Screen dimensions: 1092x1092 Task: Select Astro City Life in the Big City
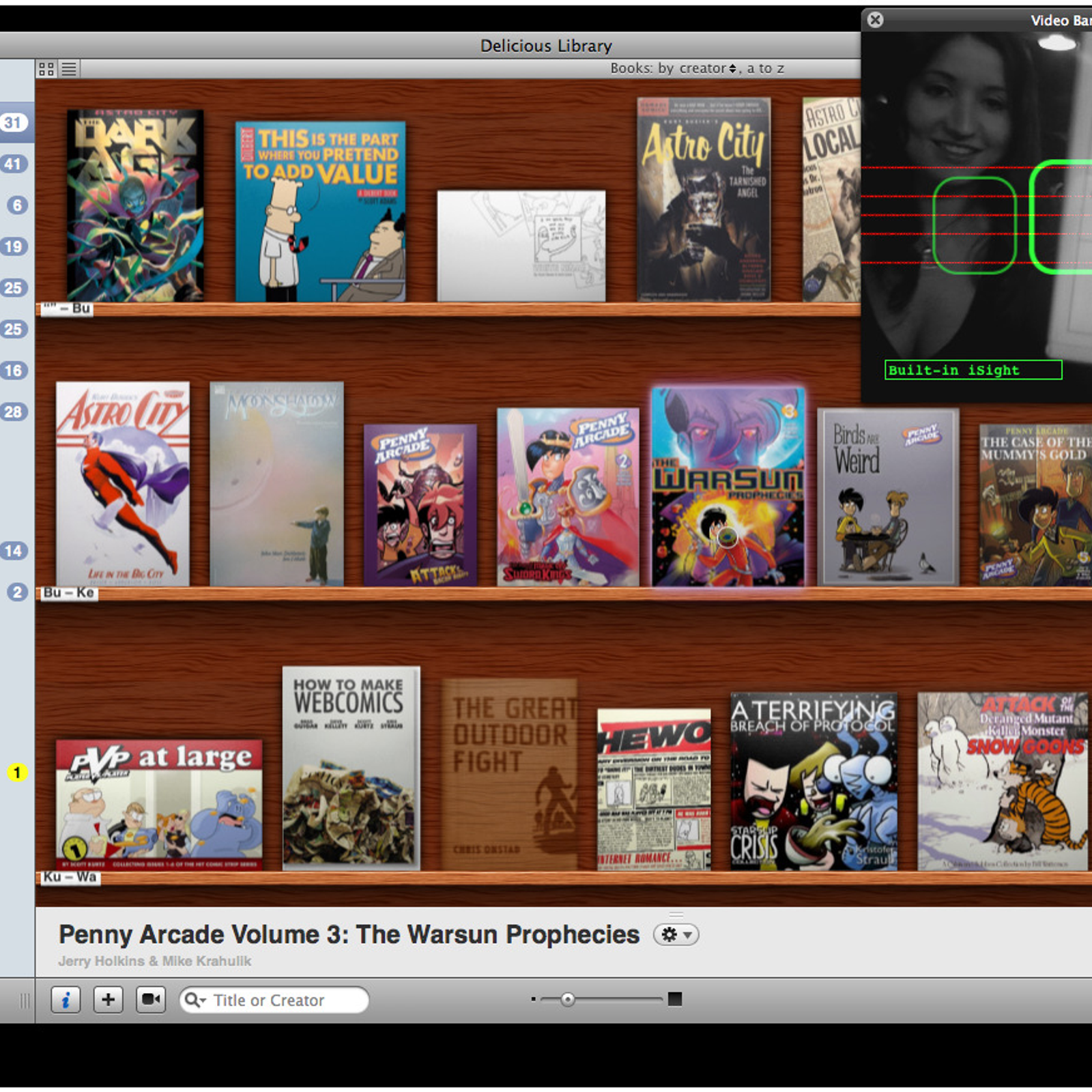(x=123, y=484)
